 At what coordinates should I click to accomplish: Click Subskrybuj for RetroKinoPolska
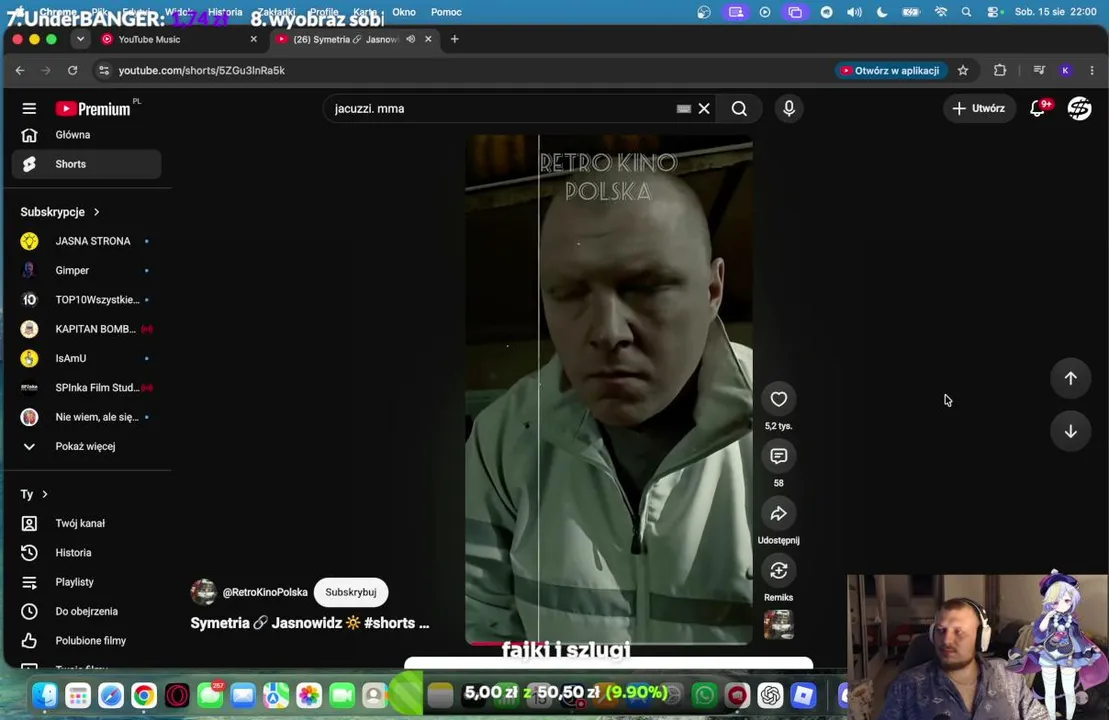coord(351,592)
